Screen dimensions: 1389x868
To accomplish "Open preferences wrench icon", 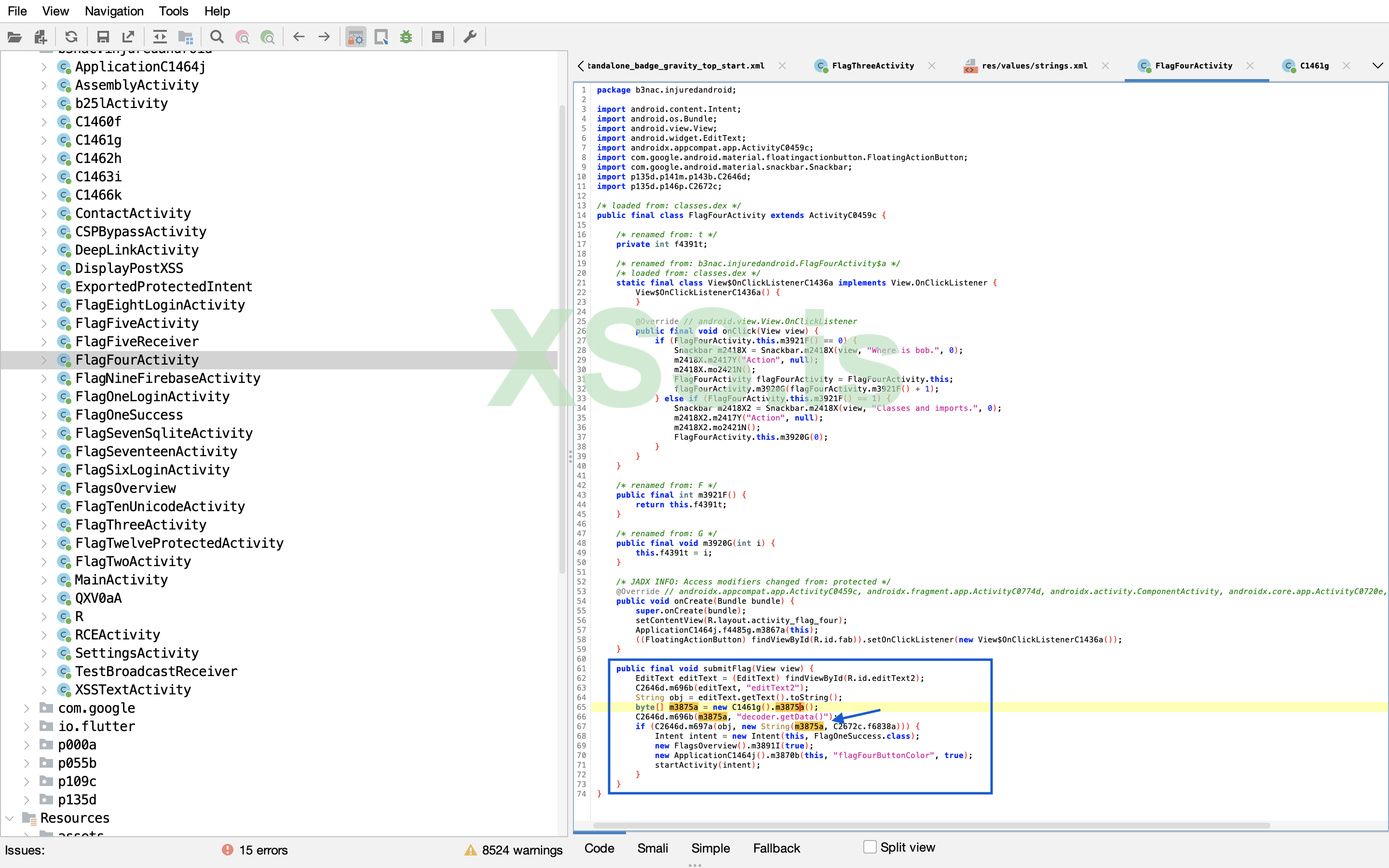I will tap(470, 37).
